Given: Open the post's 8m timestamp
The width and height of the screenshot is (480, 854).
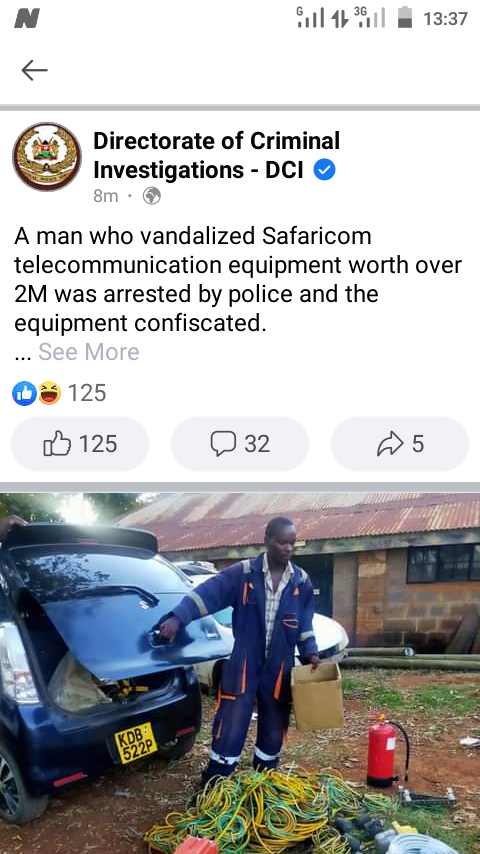Looking at the screenshot, I should coord(106,196).
